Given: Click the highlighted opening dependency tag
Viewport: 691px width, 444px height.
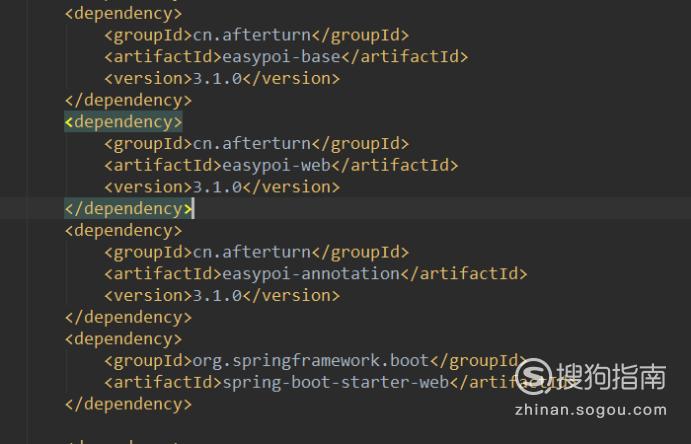Looking at the screenshot, I should point(123,122).
